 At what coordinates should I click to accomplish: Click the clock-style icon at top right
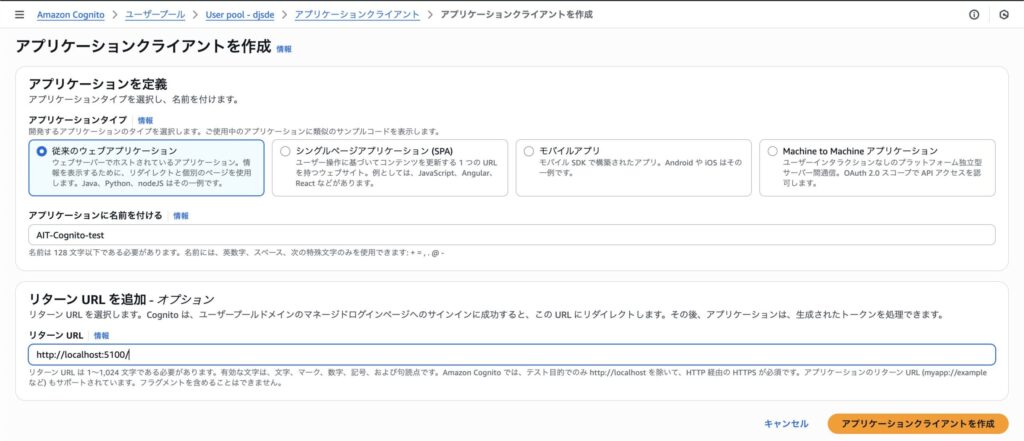coord(1004,14)
